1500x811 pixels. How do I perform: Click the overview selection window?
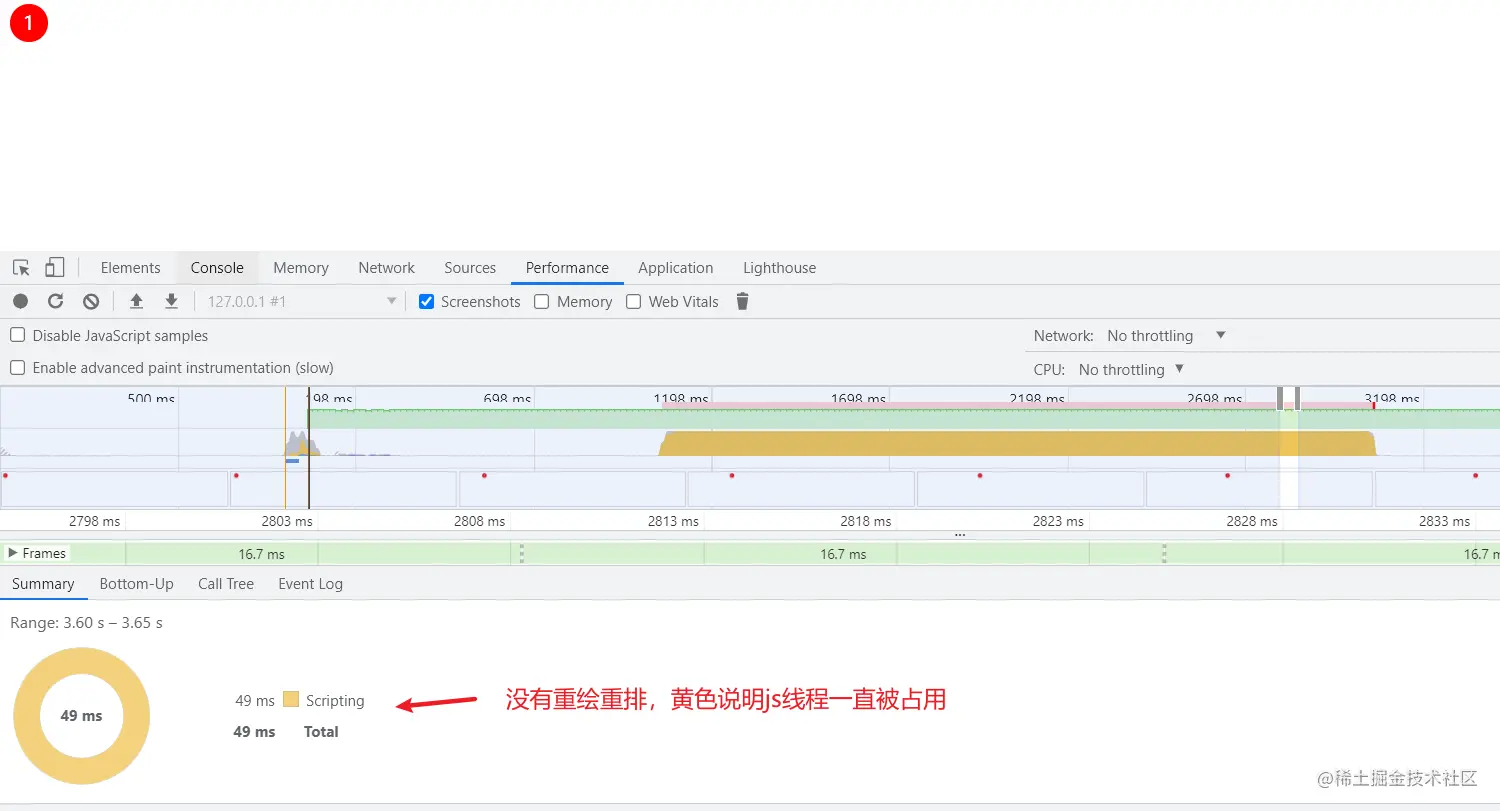click(x=1289, y=448)
